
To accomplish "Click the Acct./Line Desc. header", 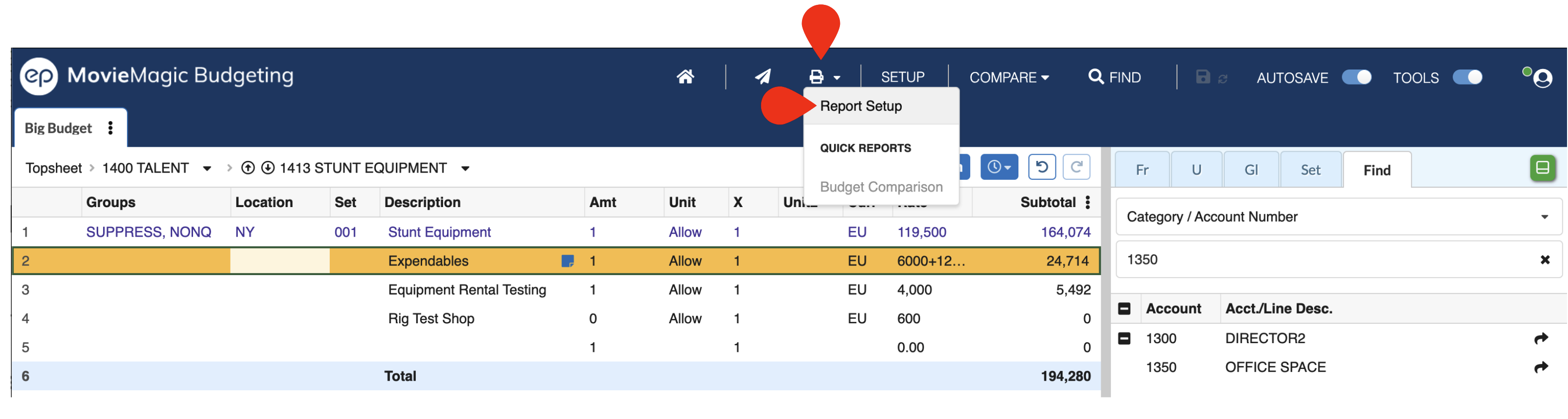I will 1279,309.
